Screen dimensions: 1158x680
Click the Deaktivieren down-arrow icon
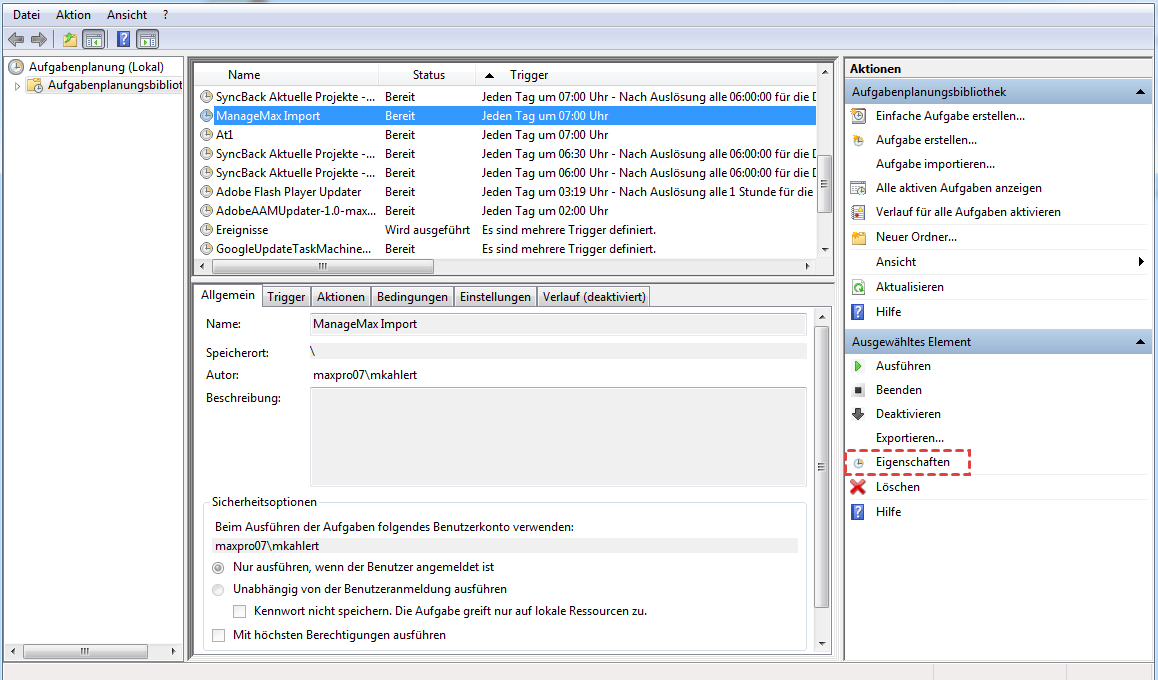click(x=857, y=414)
